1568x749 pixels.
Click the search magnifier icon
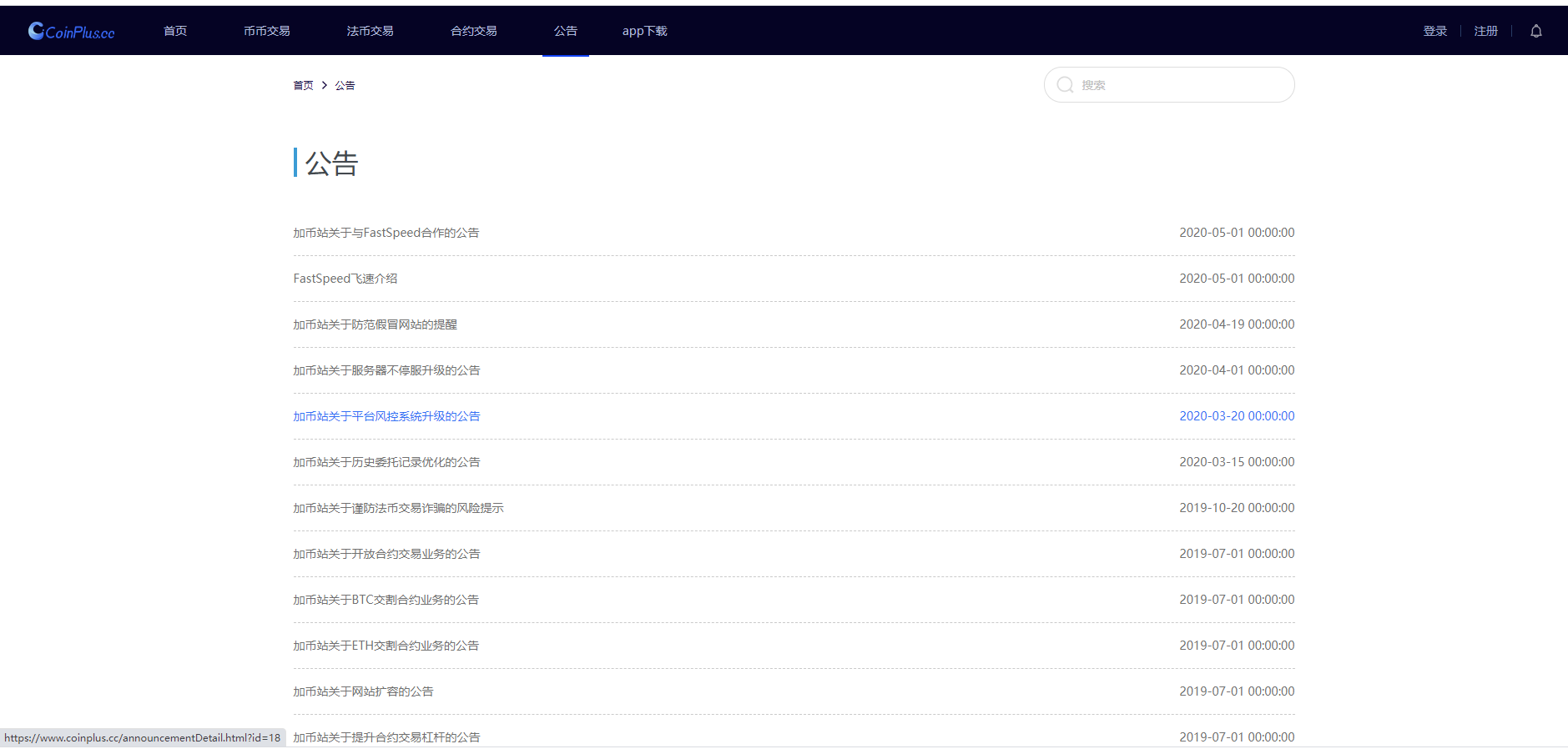1065,85
